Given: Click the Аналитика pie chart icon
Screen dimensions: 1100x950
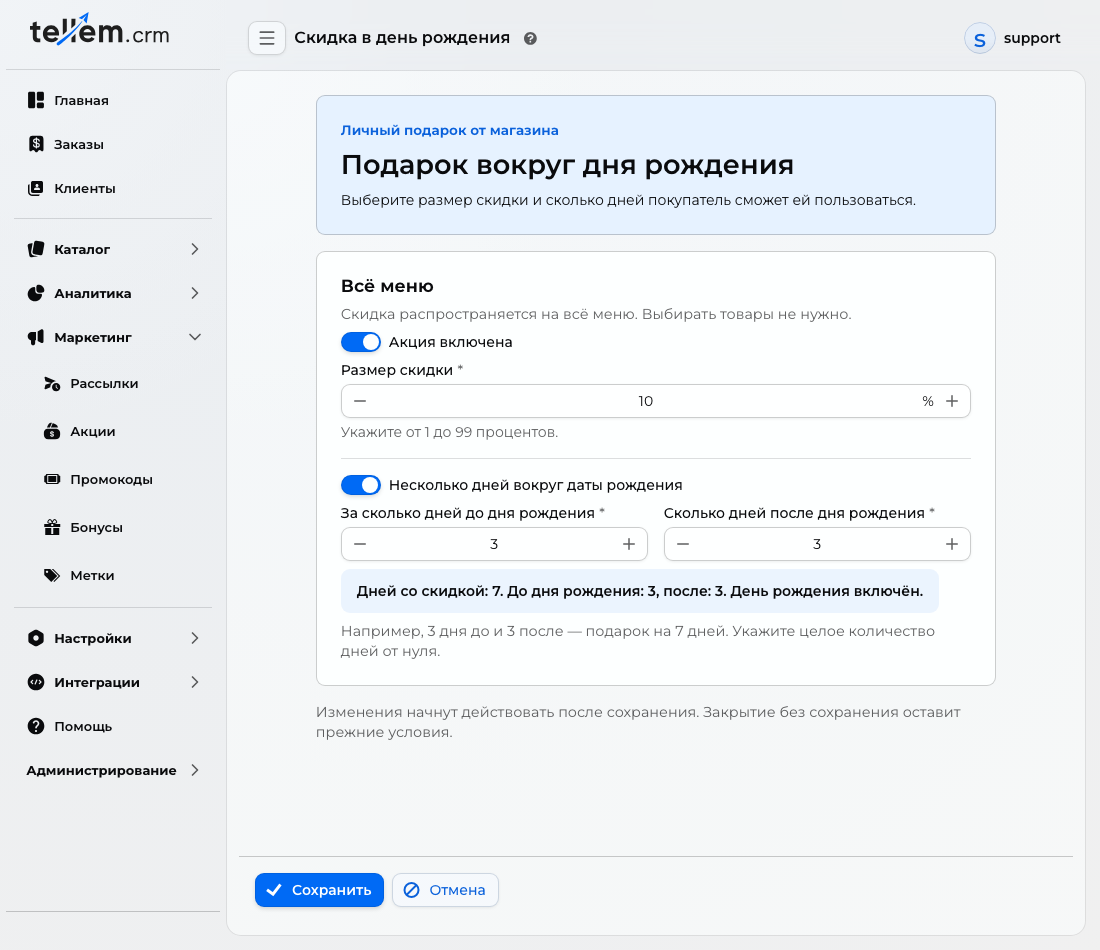Looking at the screenshot, I should (36, 293).
